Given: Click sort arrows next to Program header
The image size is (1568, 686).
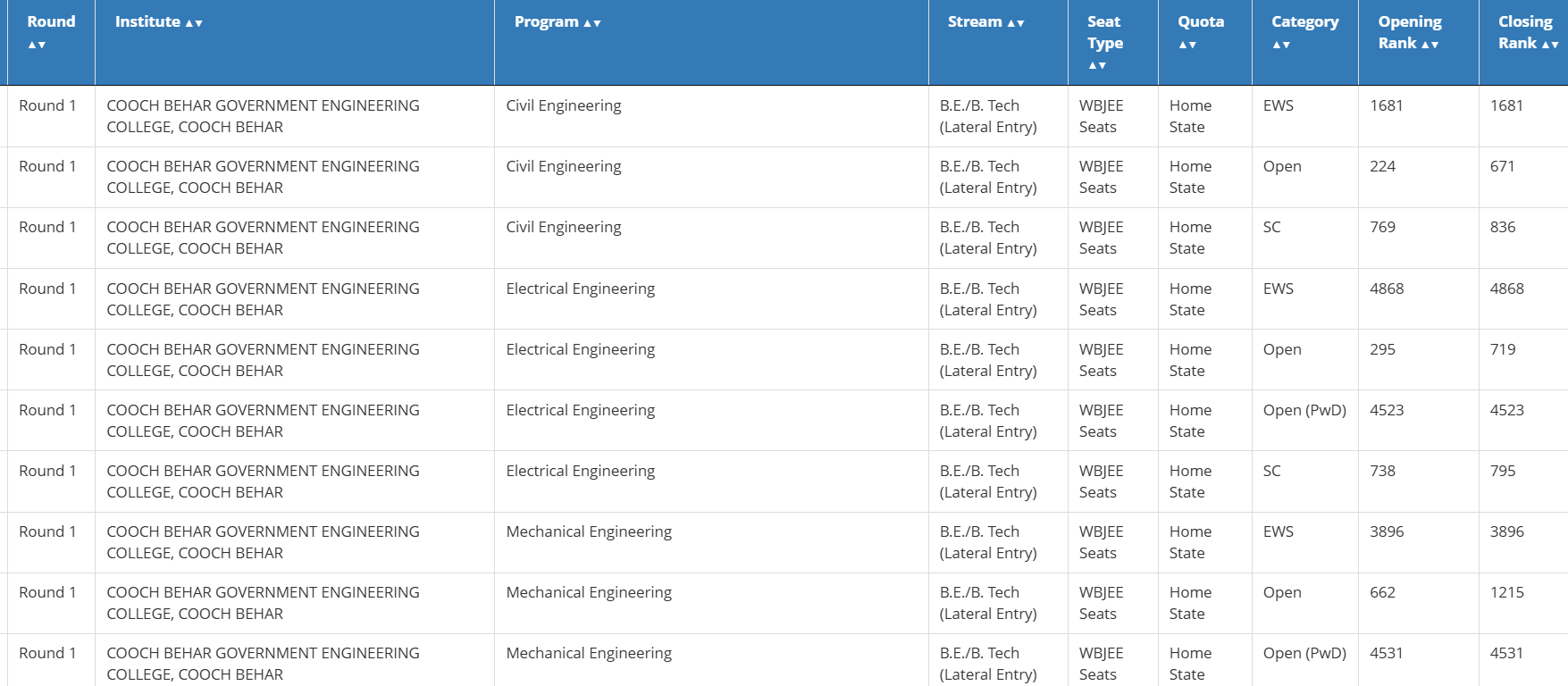Looking at the screenshot, I should 592,23.
